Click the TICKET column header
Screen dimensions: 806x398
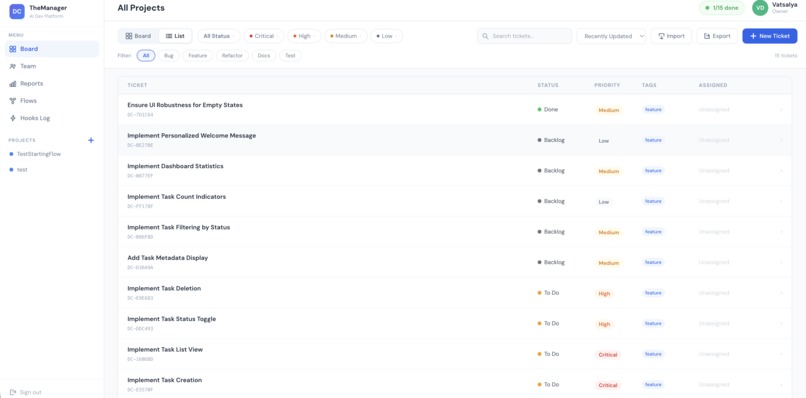[x=137, y=85]
